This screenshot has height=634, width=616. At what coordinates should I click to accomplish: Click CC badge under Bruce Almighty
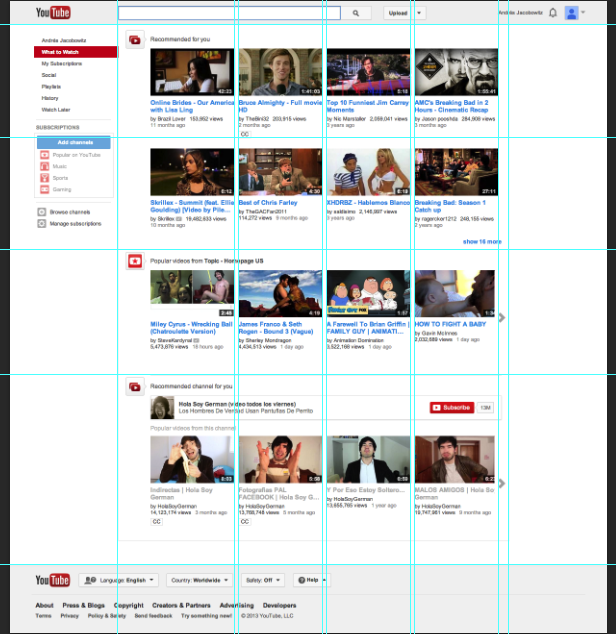(245, 134)
